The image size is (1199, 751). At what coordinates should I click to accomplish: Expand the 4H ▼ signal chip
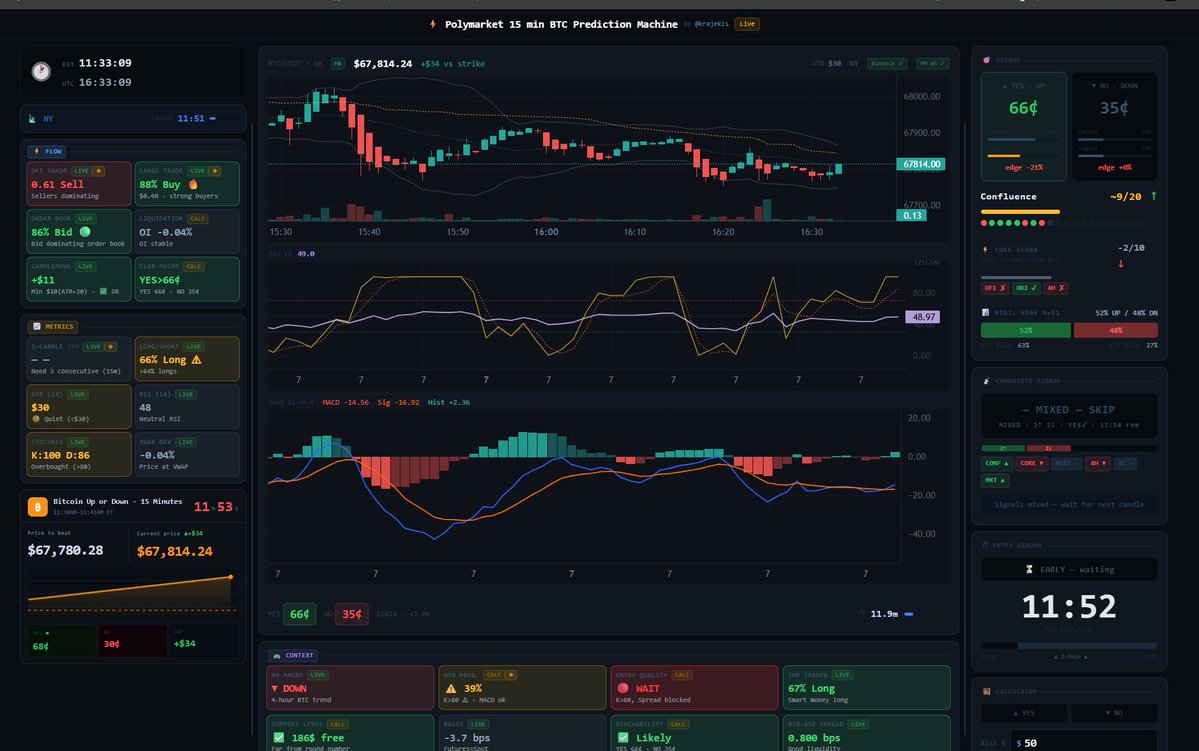click(1098, 463)
